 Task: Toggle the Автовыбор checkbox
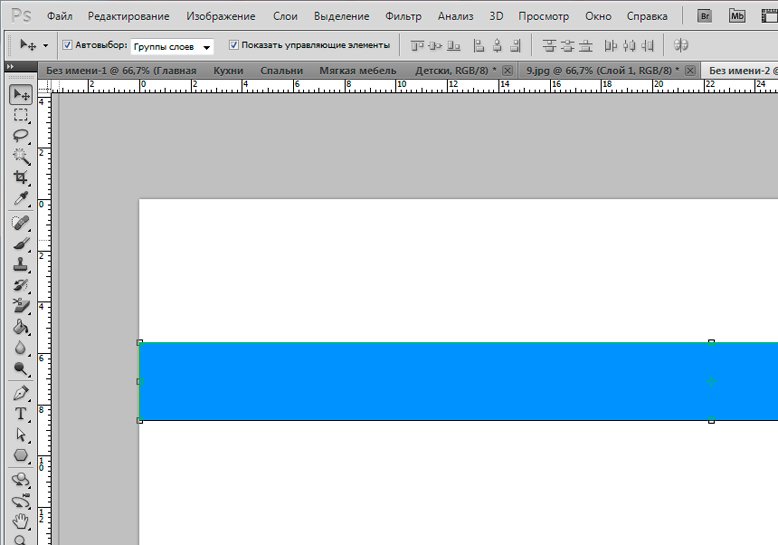[x=67, y=45]
